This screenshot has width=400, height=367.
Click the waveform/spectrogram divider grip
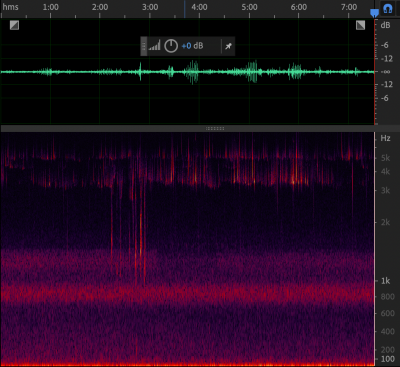[215, 128]
